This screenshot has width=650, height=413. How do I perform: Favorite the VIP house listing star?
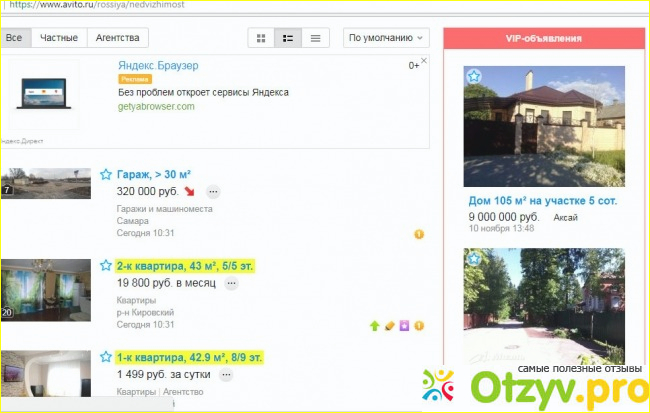(x=474, y=76)
